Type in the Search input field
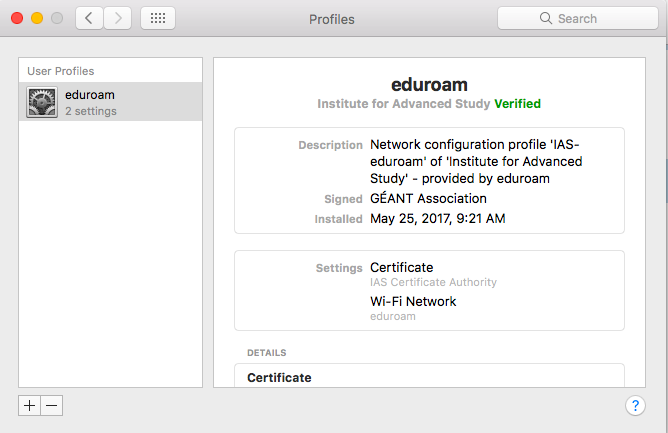 [x=590, y=18]
